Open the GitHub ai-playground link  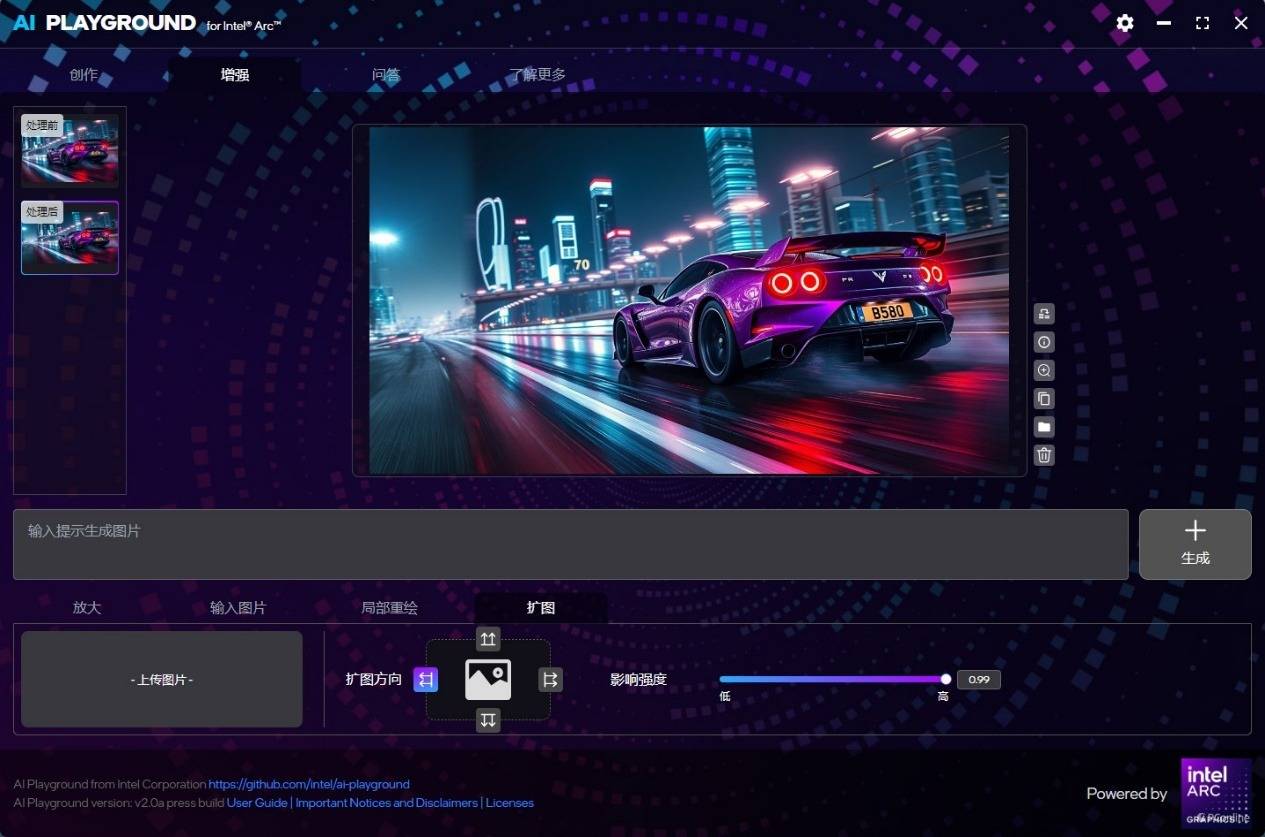309,784
